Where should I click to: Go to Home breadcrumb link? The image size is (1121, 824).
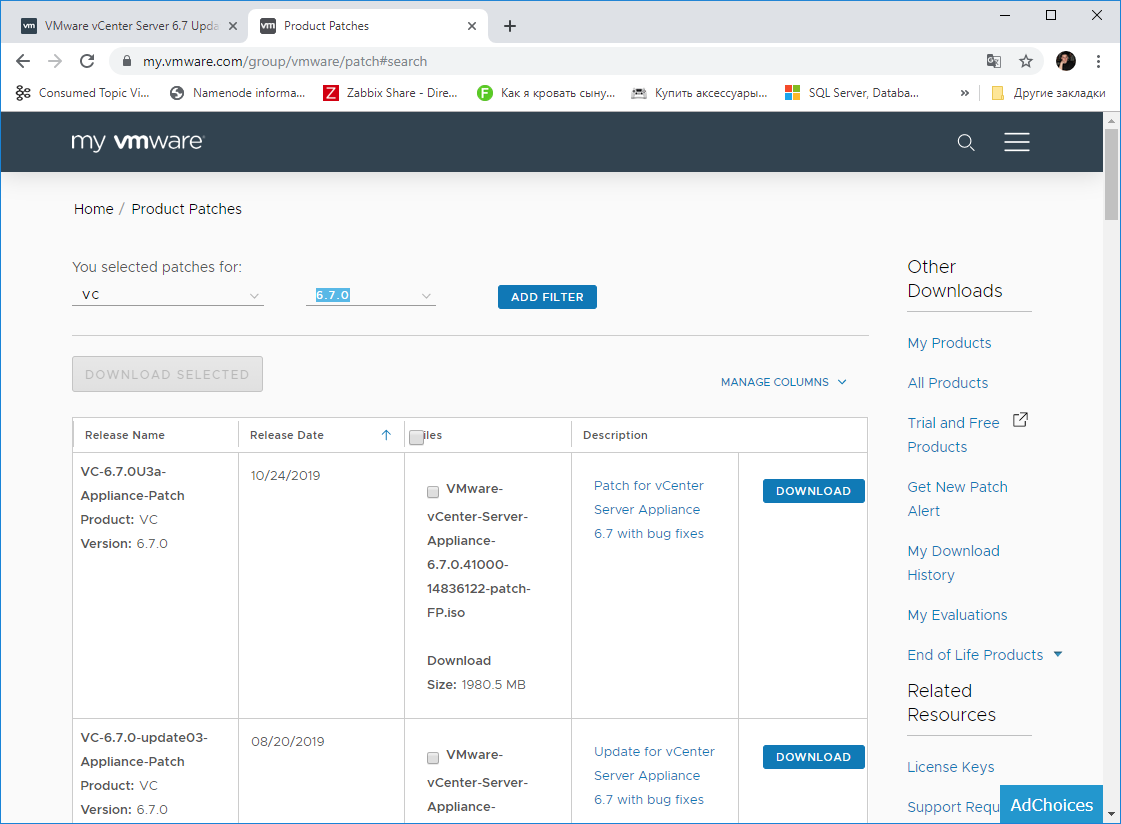(x=94, y=209)
